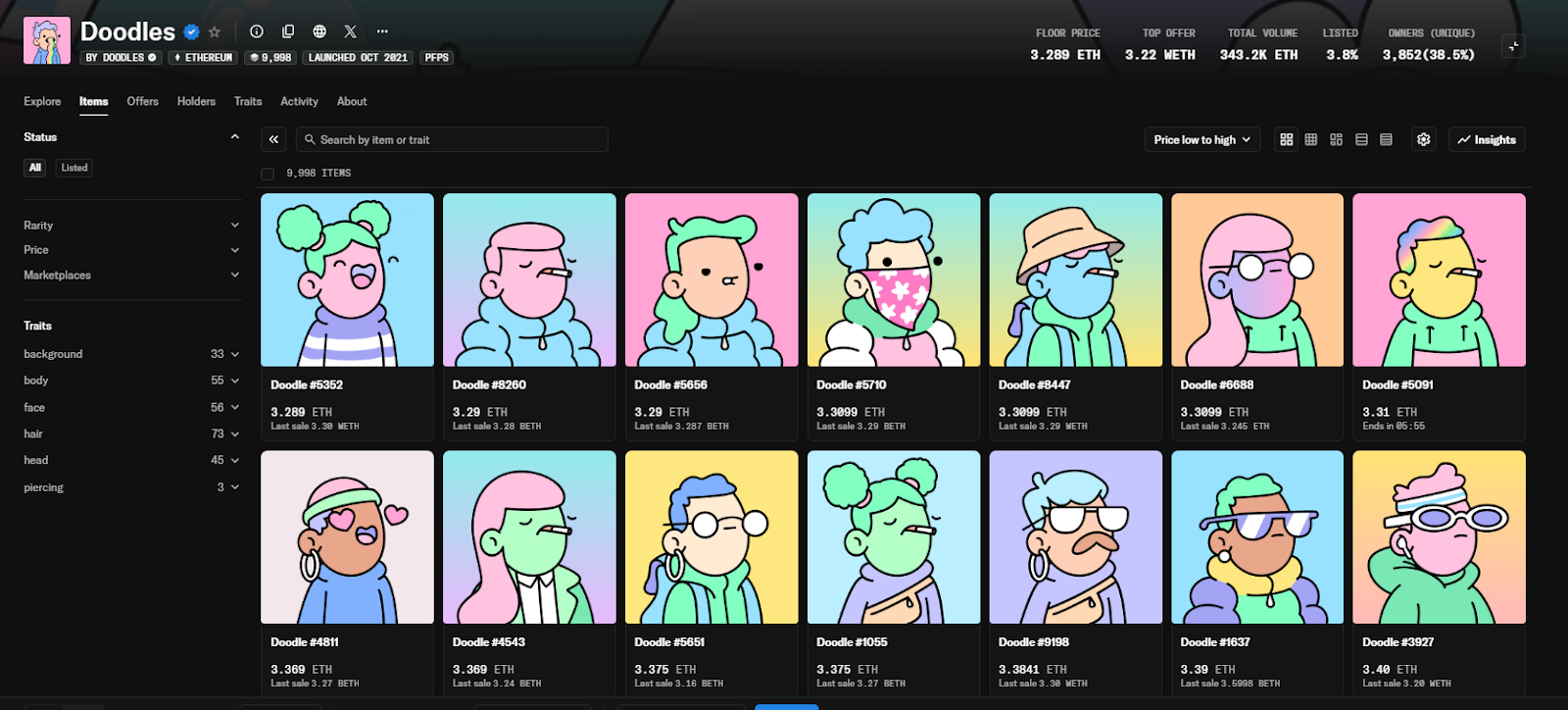Open the Price low to high sort dropdown
This screenshot has height=710, width=1568.
point(1201,140)
